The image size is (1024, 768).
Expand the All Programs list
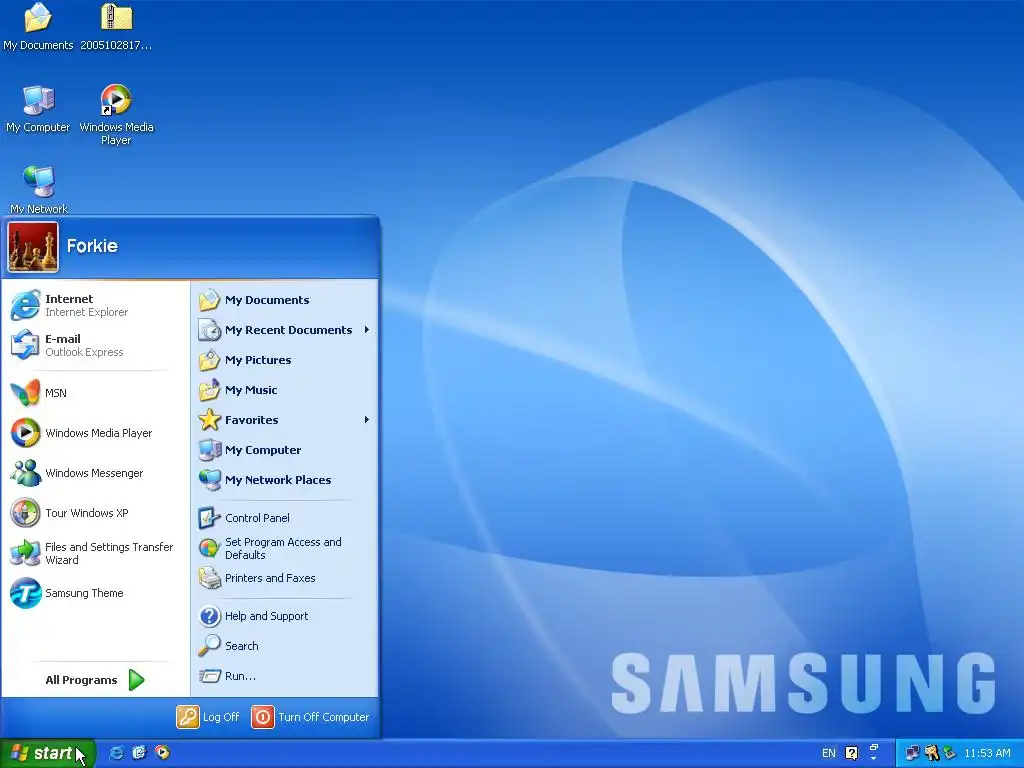tap(95, 680)
